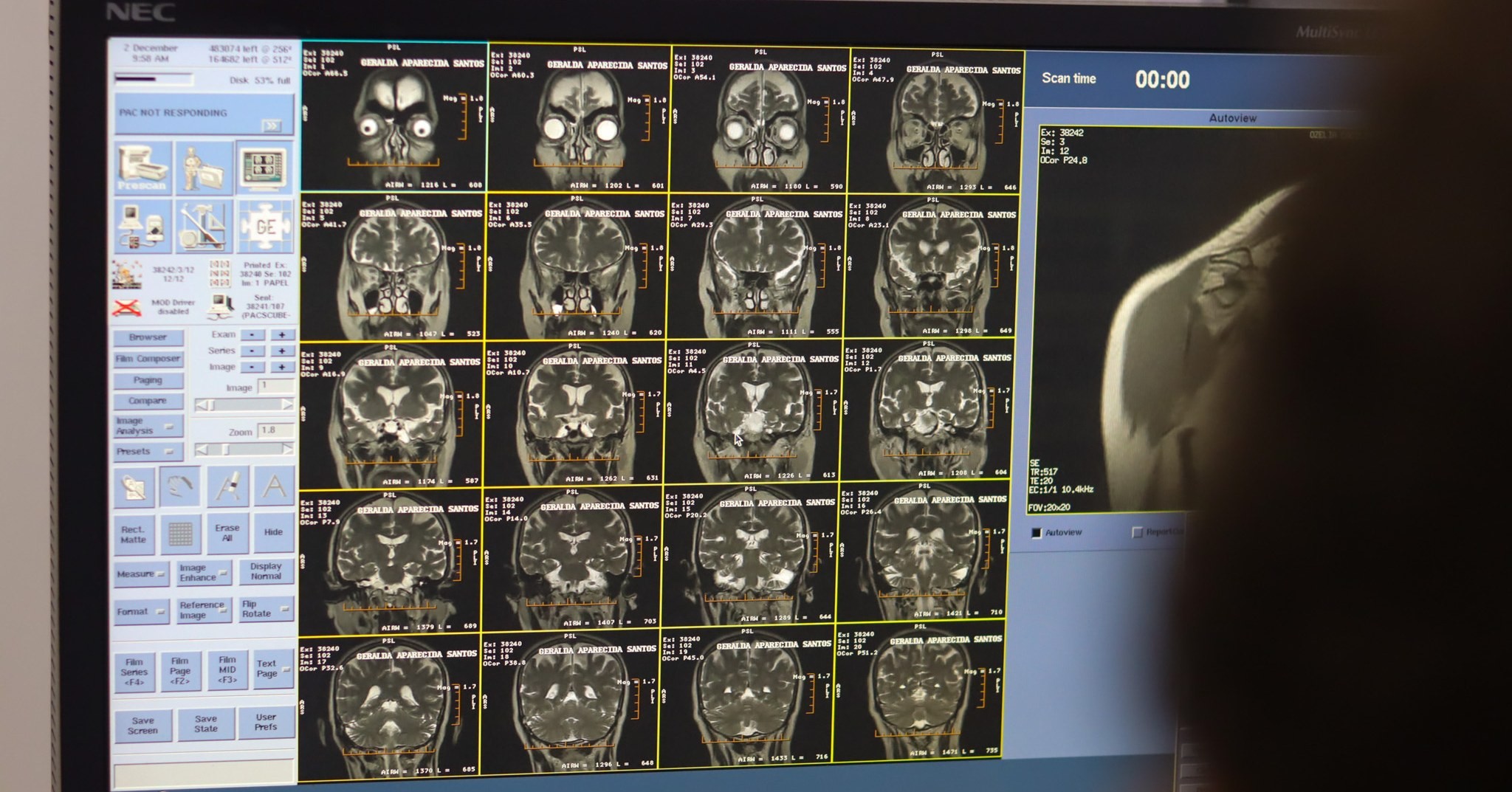Decrease the Exam number with minus
The image size is (1512, 792).
[252, 335]
